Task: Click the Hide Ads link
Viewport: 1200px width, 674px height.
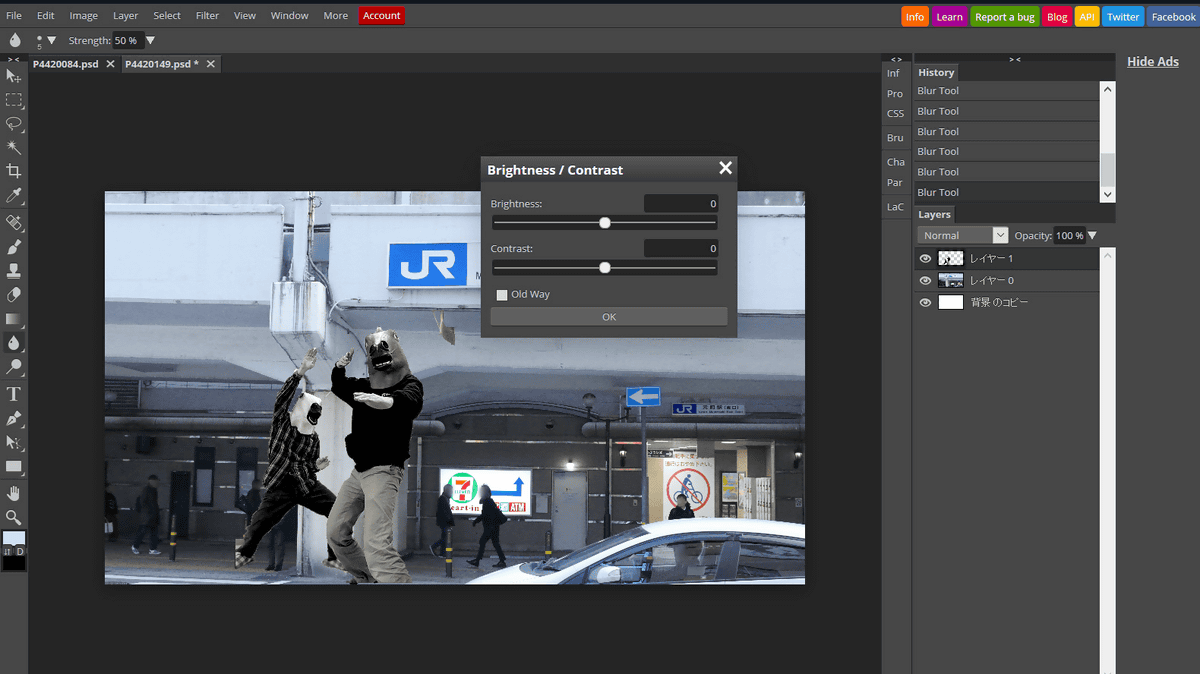Action: [1153, 61]
